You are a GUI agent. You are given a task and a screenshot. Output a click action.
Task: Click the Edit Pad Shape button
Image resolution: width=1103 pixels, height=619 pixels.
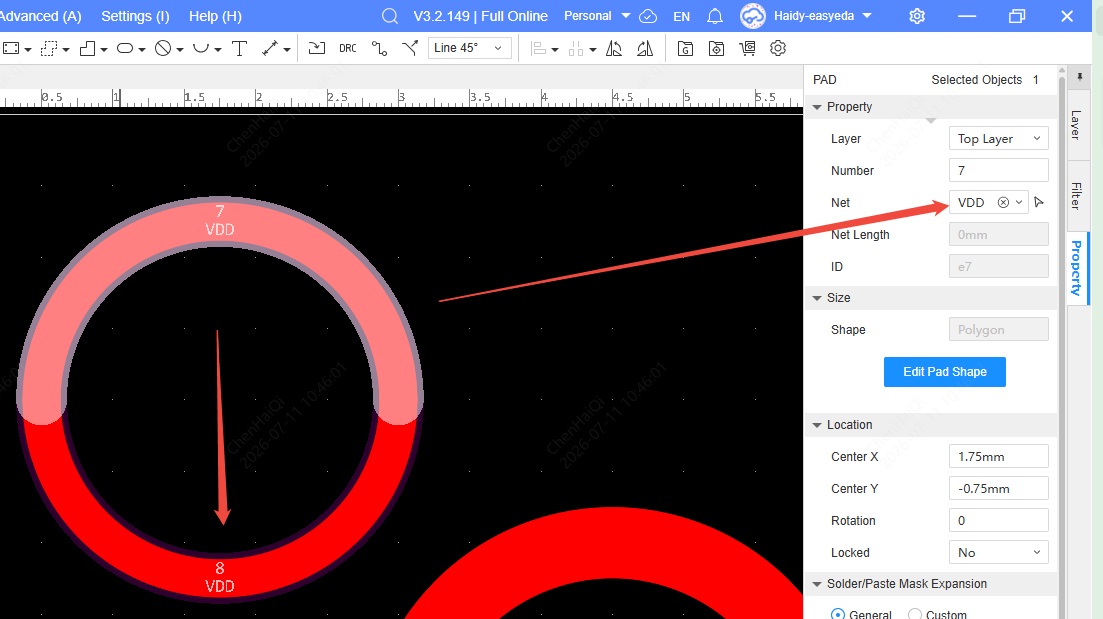[x=945, y=371]
